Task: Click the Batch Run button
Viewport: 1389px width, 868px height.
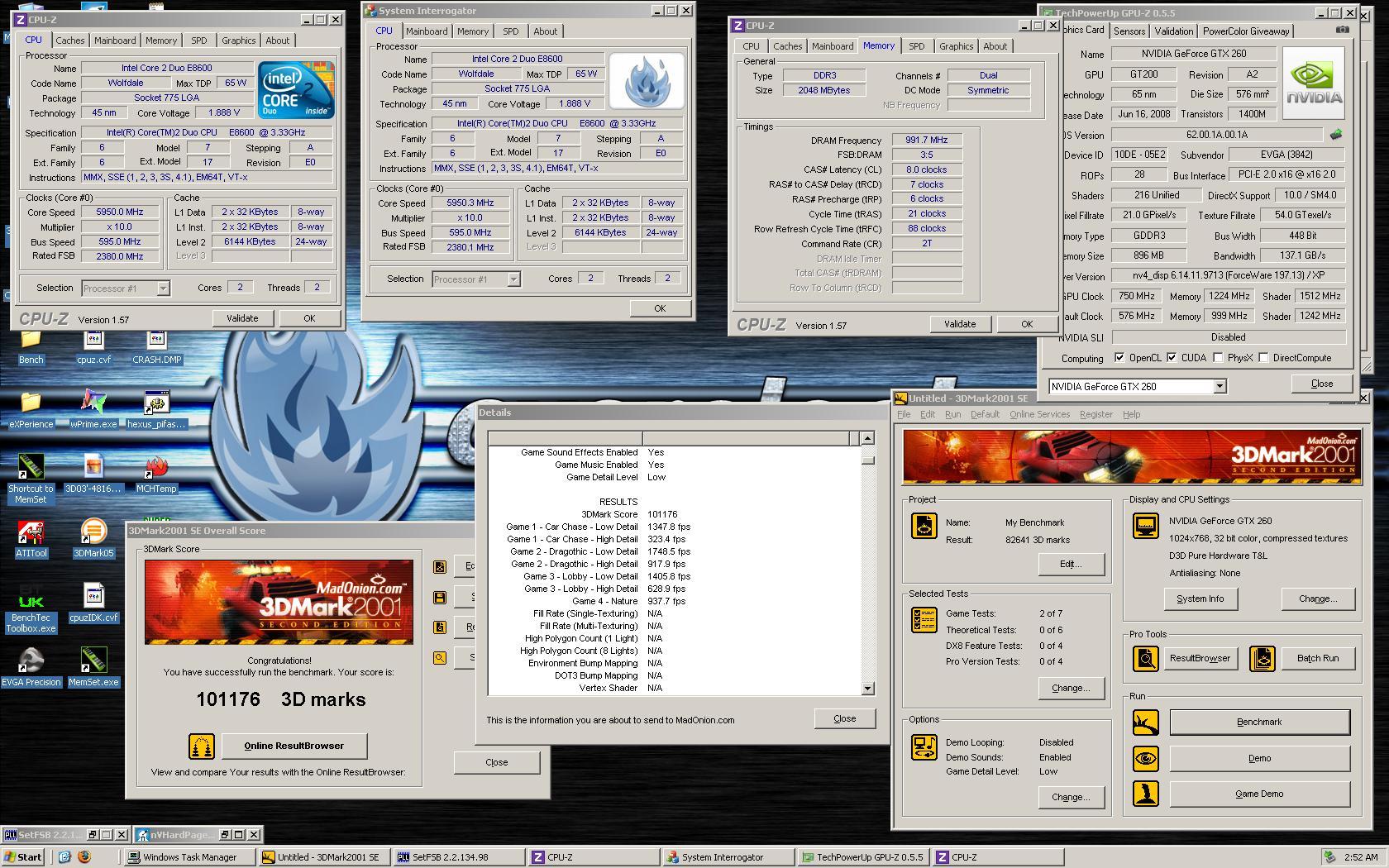Action: pos(1317,658)
